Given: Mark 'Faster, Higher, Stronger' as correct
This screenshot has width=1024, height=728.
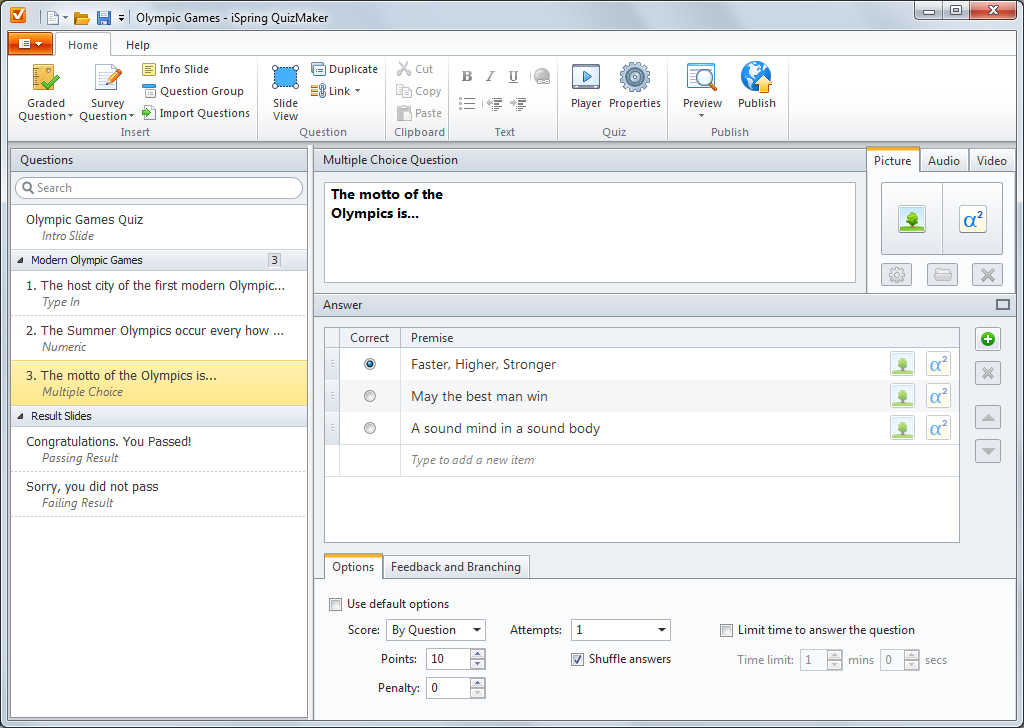Looking at the screenshot, I should [x=370, y=364].
